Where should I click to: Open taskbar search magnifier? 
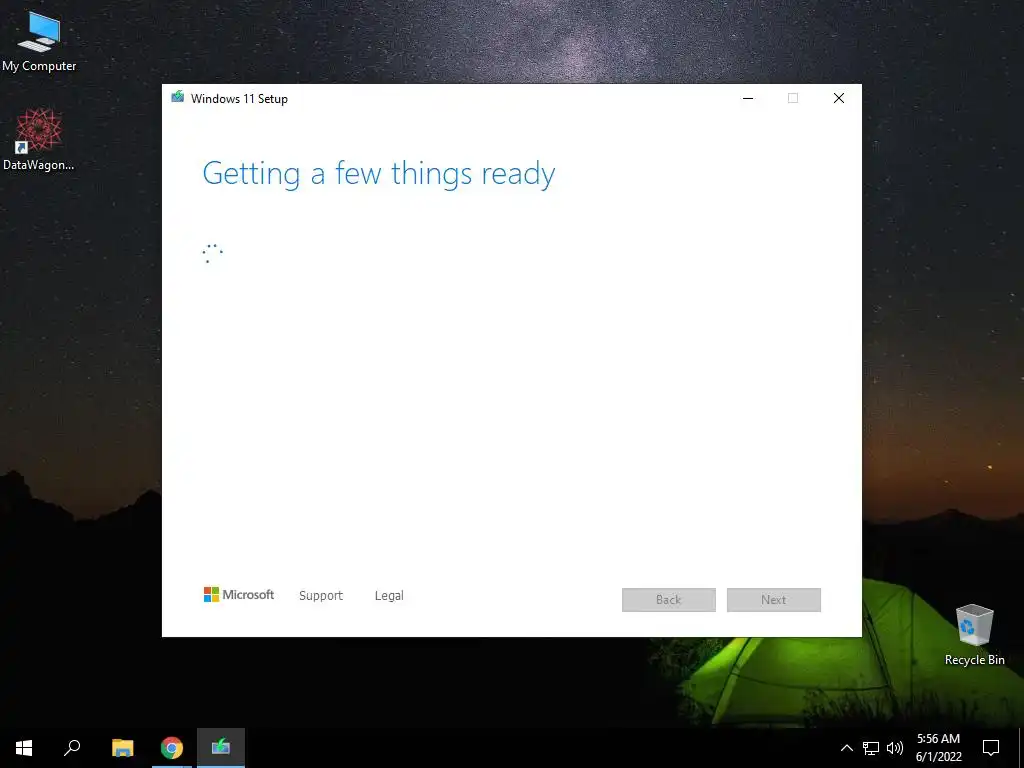click(x=72, y=748)
